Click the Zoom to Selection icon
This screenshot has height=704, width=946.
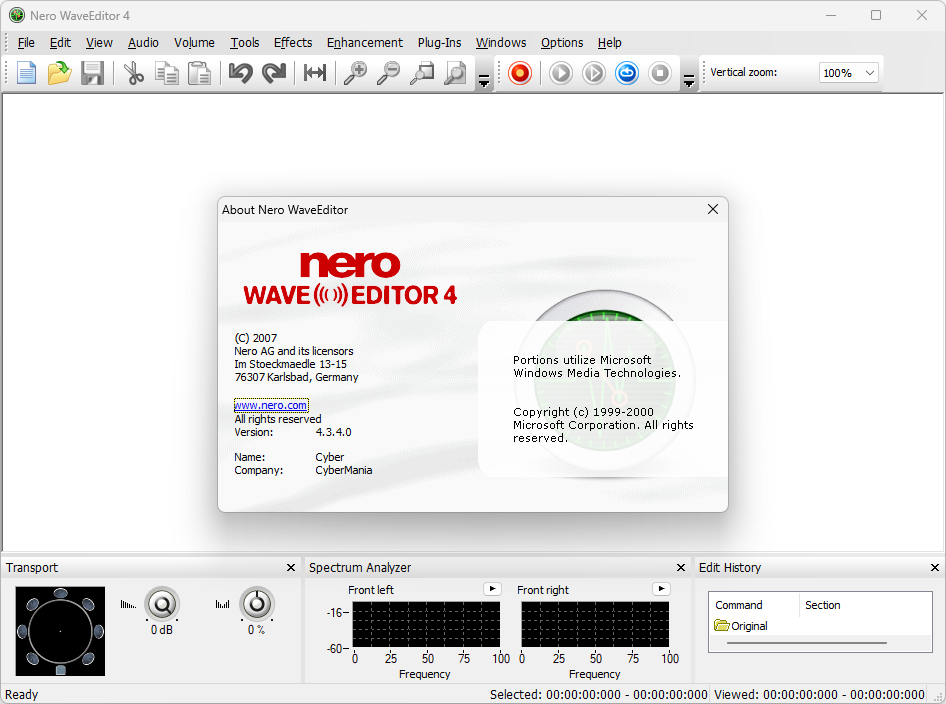coord(422,73)
